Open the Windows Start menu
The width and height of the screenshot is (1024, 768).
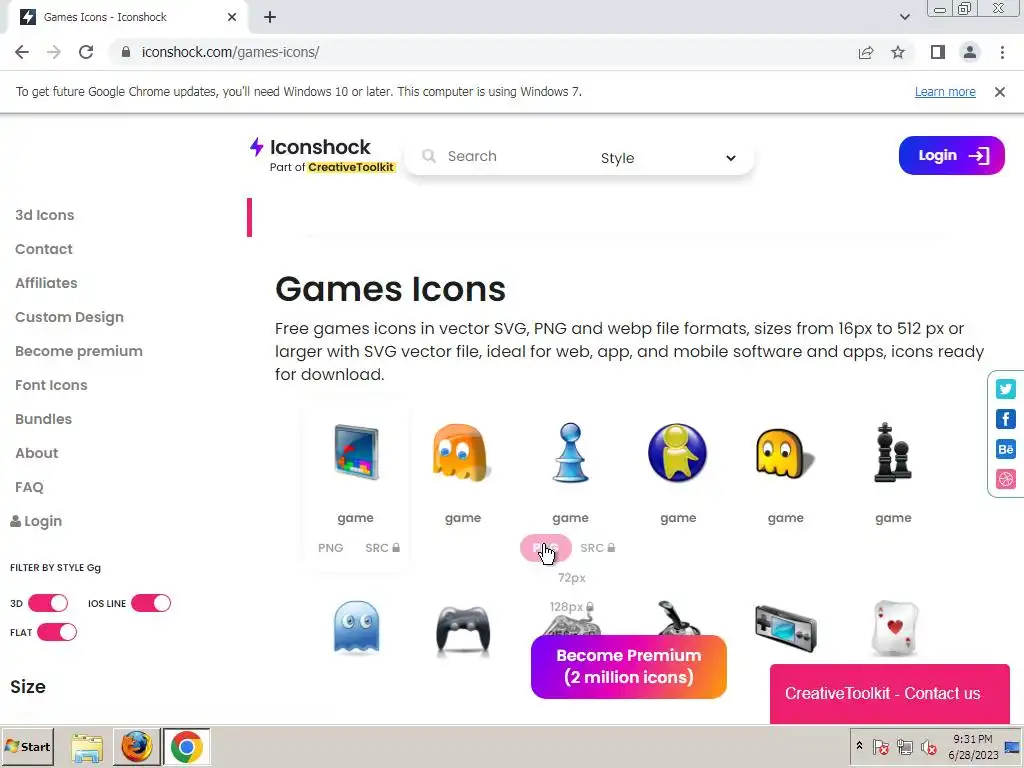click(x=27, y=746)
